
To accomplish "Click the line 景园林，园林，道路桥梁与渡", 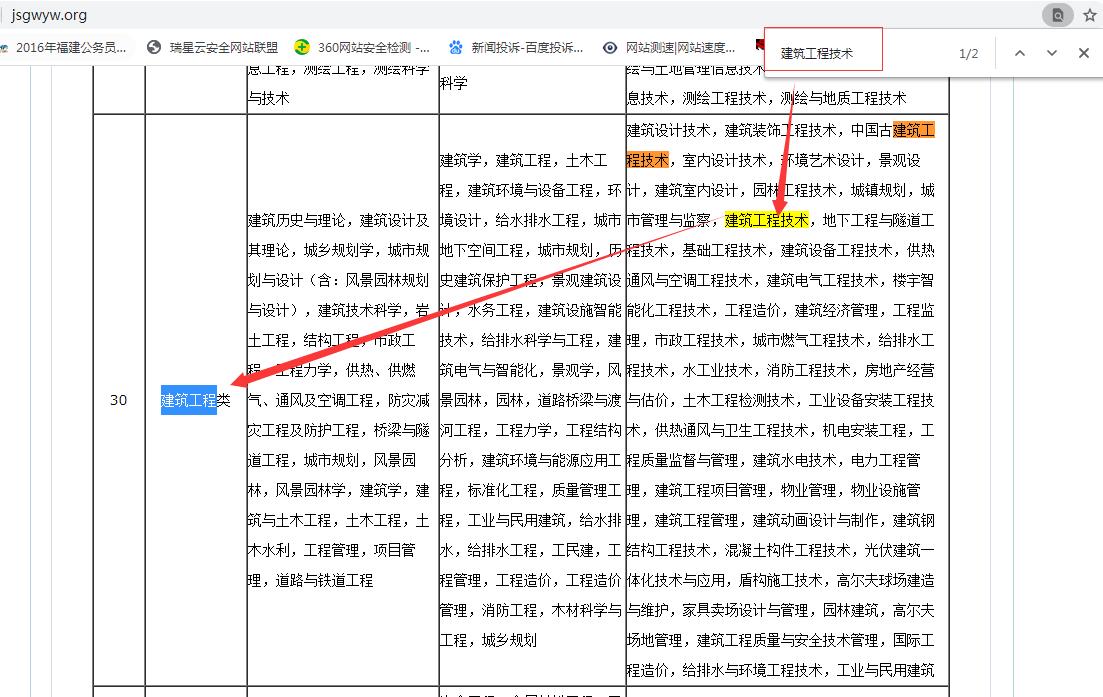I will point(530,400).
